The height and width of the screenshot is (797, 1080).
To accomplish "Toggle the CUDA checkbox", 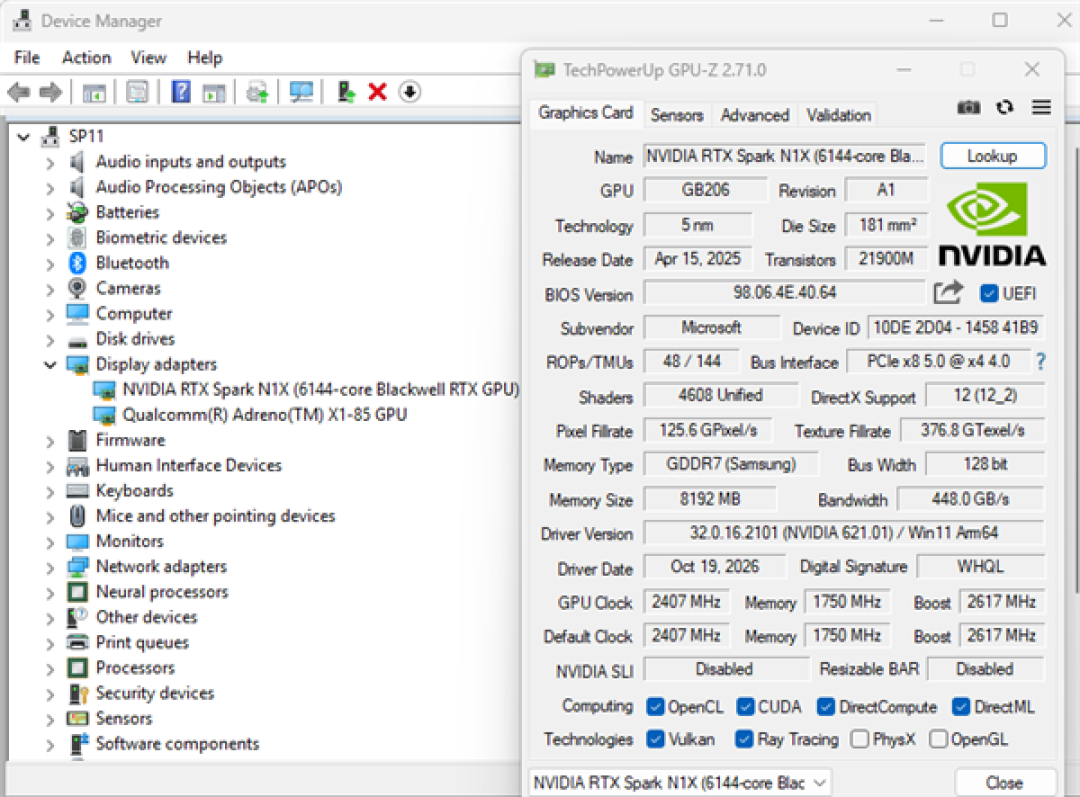I will 745,707.
